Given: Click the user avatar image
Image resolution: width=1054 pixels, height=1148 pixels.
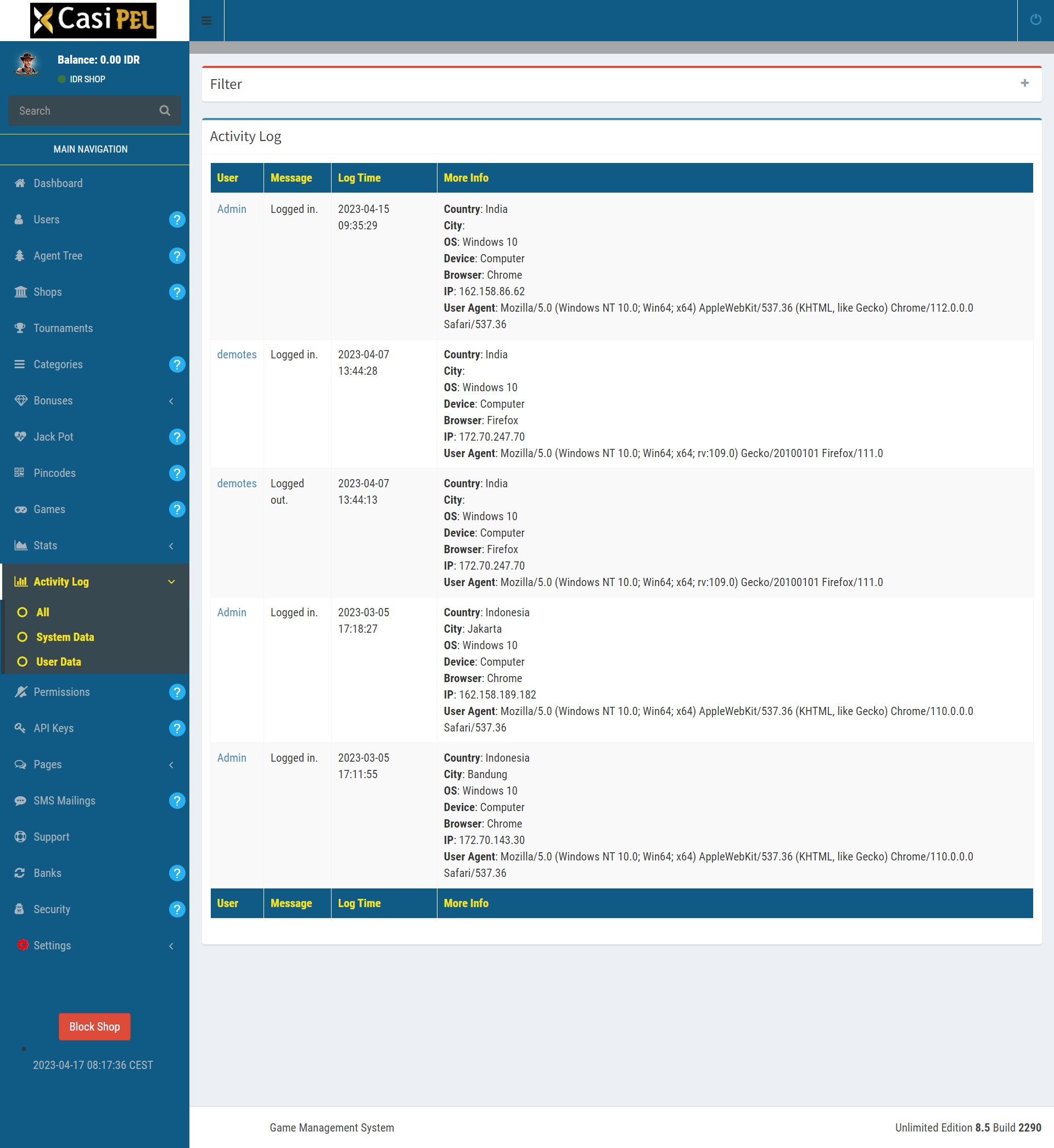Looking at the screenshot, I should [x=27, y=65].
